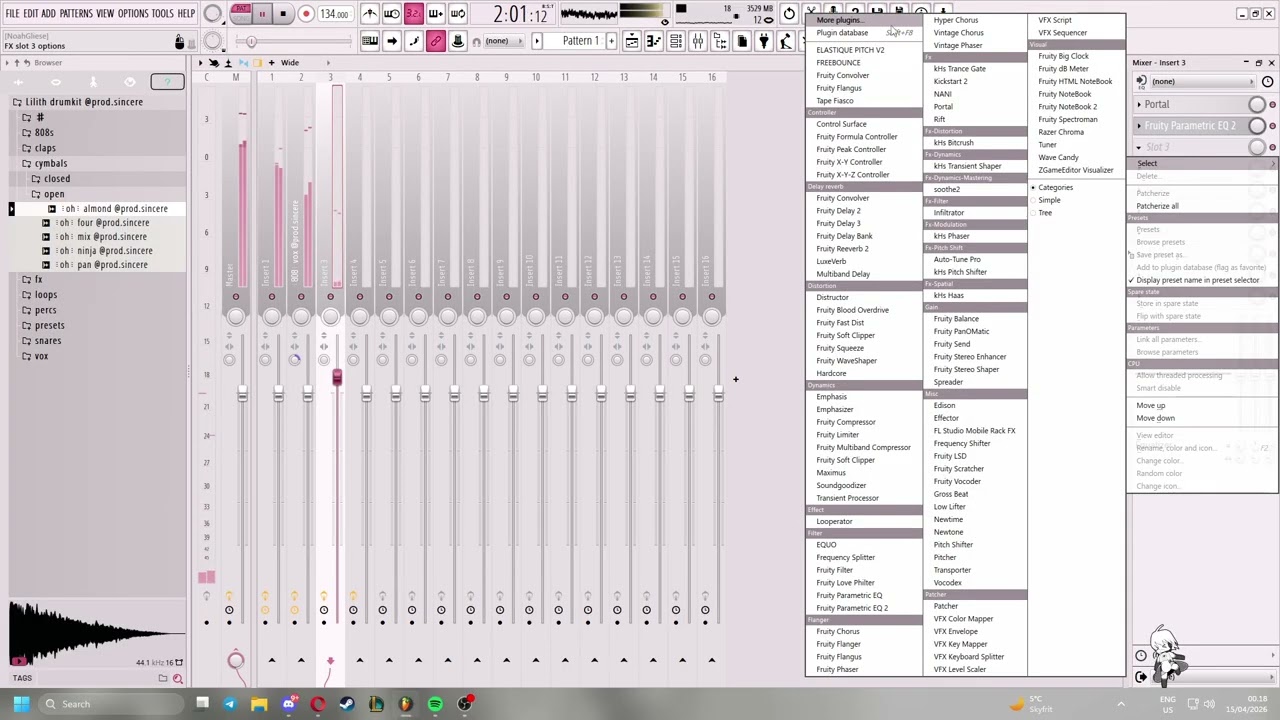Toggle loop recording icon
1280x720 pixels.
[457, 14]
